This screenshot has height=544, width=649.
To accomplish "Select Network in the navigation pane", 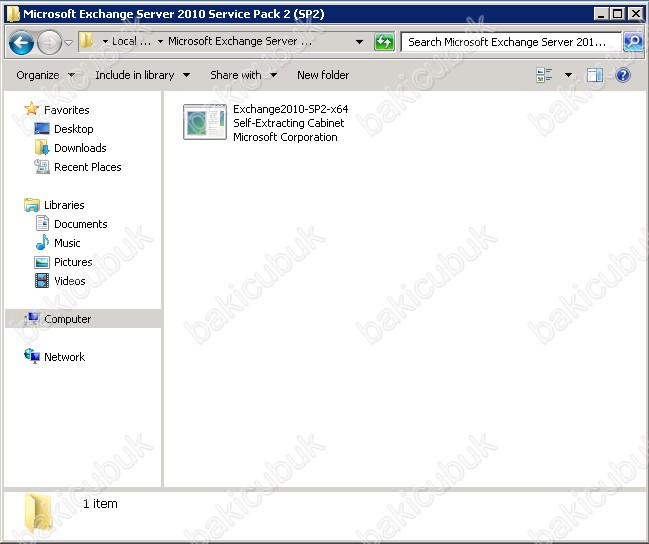I will [x=65, y=357].
